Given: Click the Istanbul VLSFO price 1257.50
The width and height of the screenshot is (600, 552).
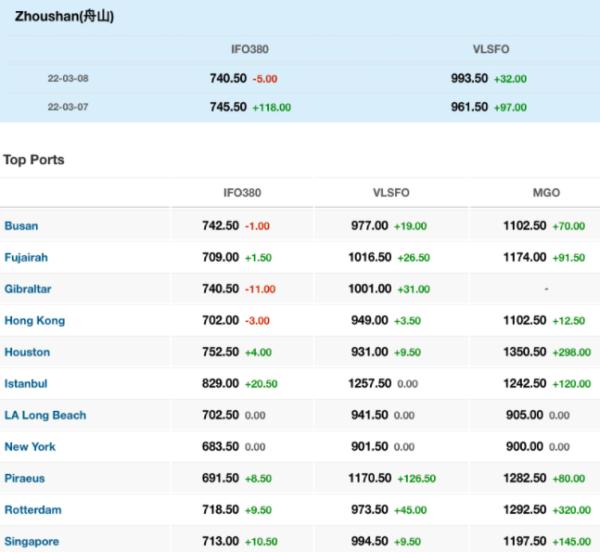Looking at the screenshot, I should (368, 383).
